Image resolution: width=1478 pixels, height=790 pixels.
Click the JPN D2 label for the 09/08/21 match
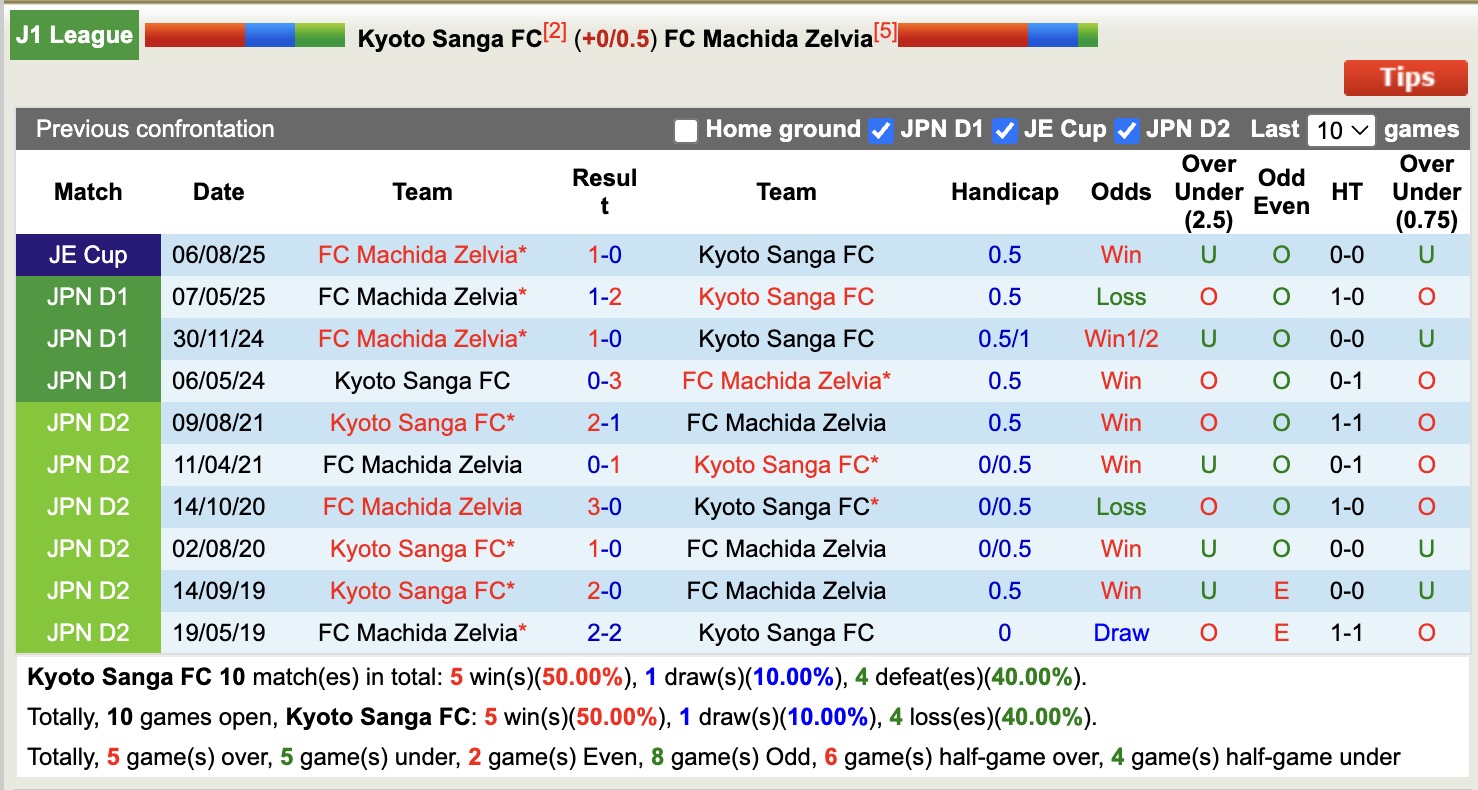87,422
